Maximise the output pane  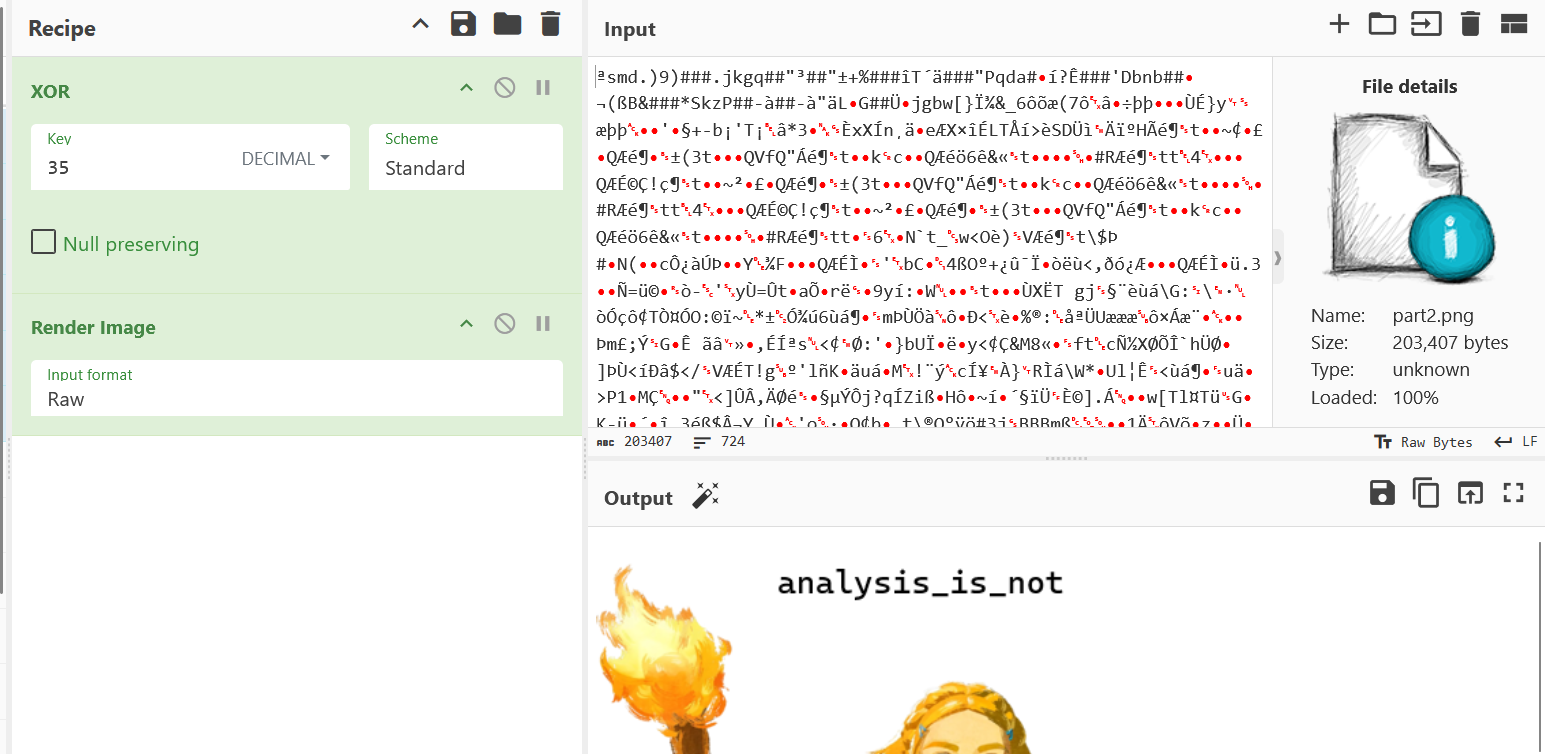[x=1513, y=492]
